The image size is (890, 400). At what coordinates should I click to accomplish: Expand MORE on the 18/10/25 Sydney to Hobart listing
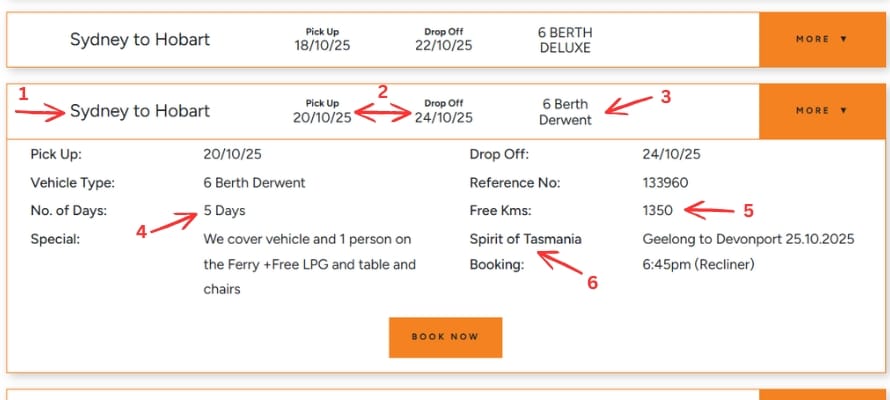tap(821, 39)
